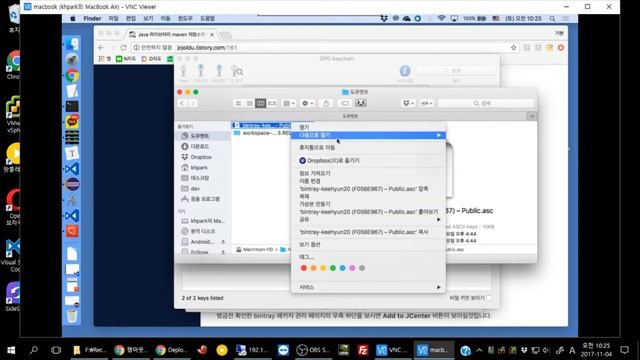The width and height of the screenshot is (640, 360).
Task: Switch Finder to Cover Flow view
Action: click(272, 103)
